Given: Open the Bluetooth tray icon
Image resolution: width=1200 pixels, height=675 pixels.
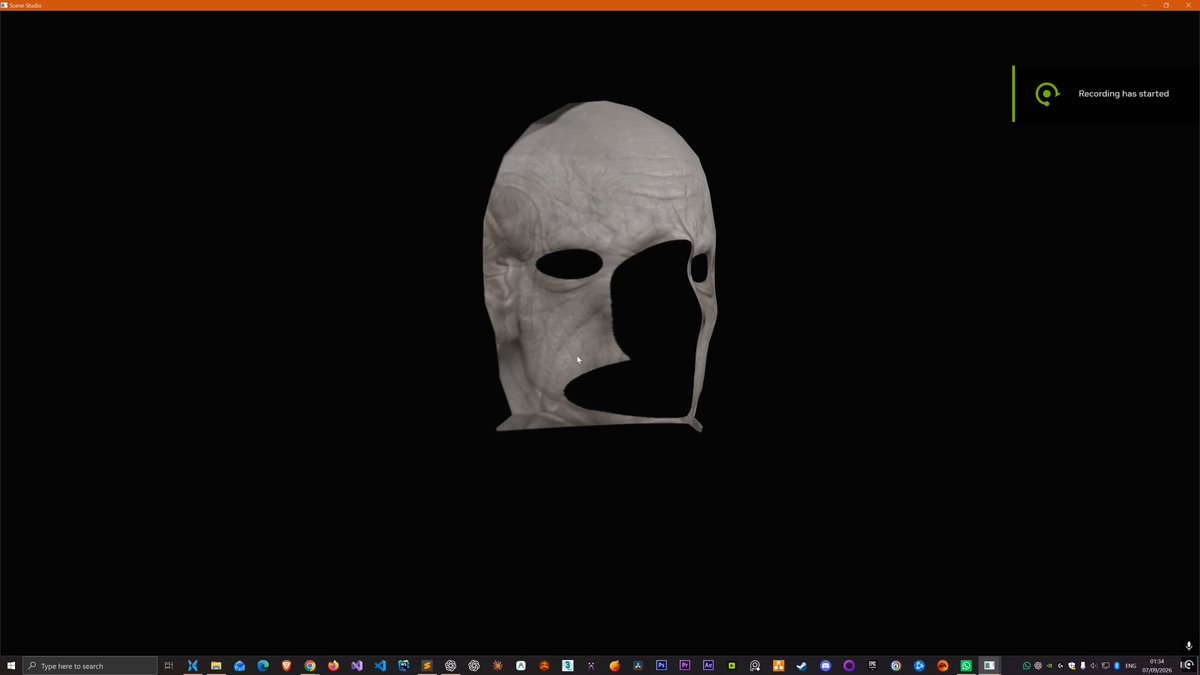Looking at the screenshot, I should tap(1117, 666).
